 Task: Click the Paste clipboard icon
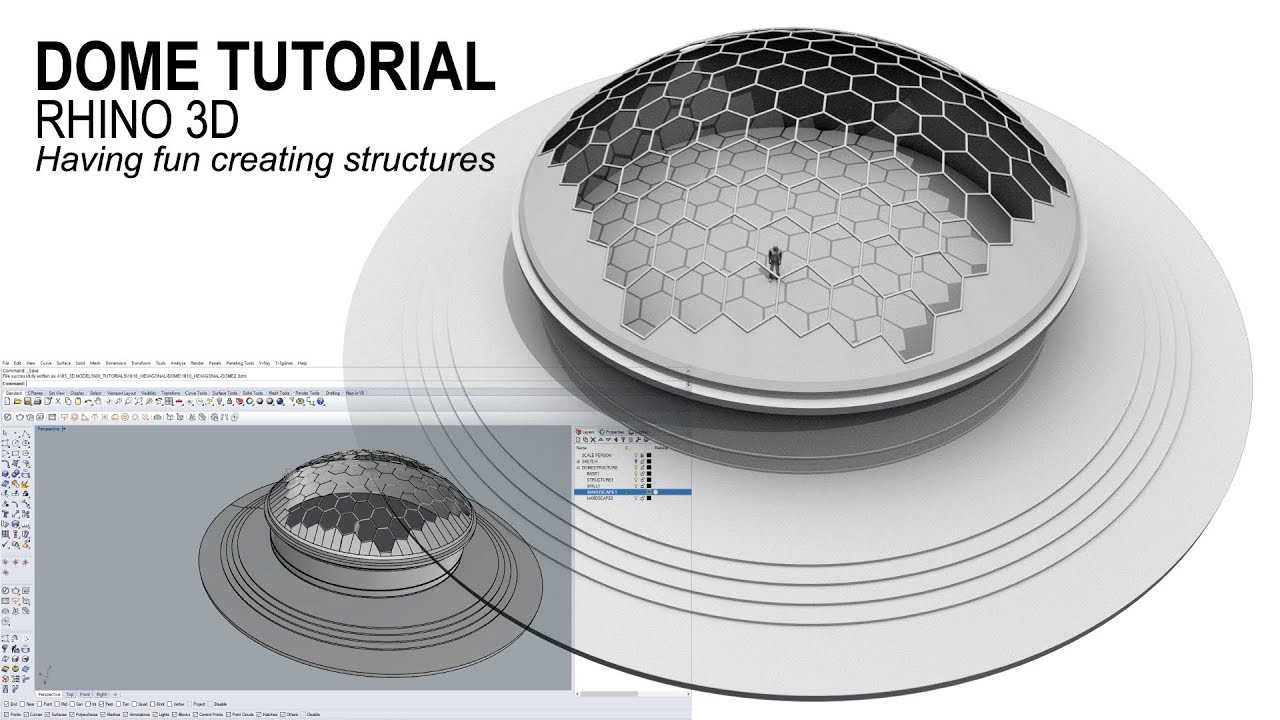[78, 401]
